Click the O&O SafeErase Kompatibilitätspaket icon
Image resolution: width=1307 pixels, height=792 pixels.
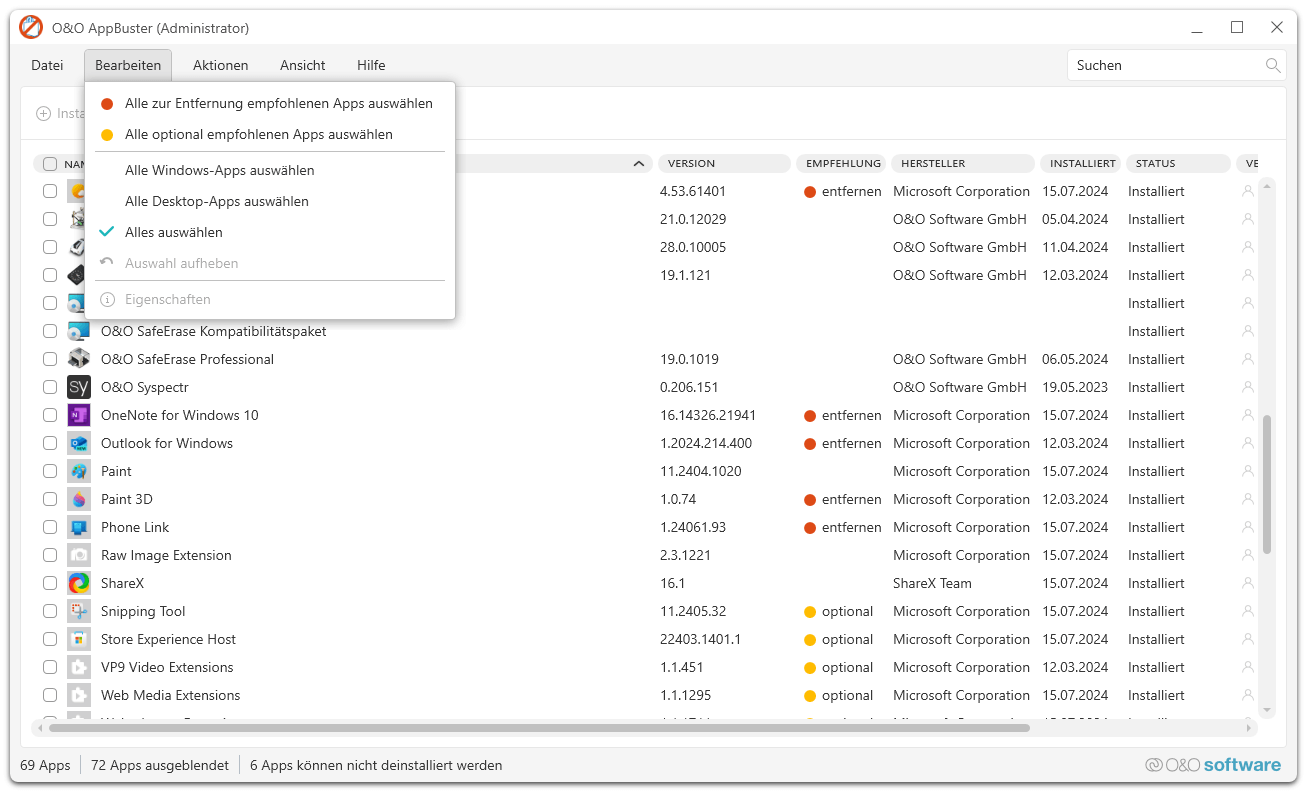coord(79,331)
